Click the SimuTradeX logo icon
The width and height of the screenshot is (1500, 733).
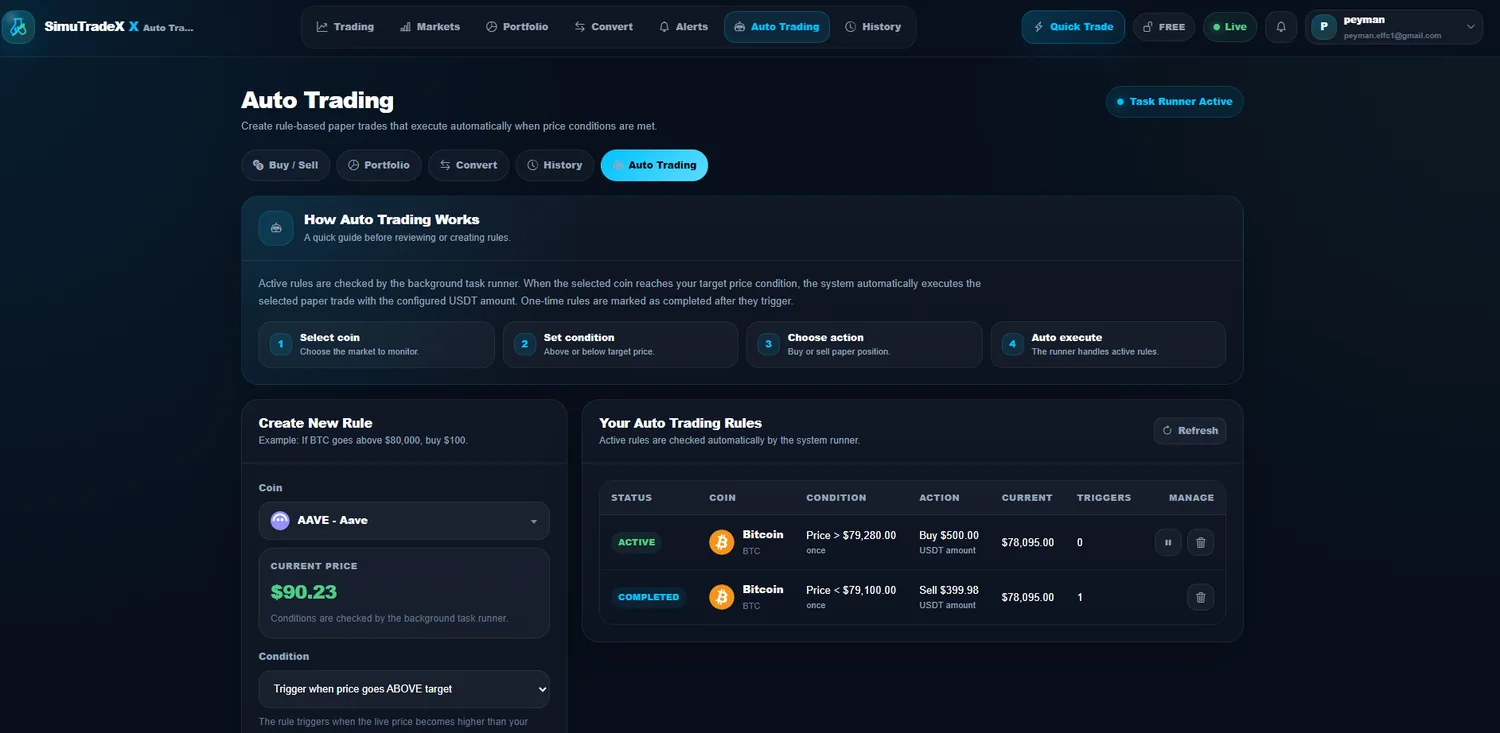pyautogui.click(x=18, y=27)
